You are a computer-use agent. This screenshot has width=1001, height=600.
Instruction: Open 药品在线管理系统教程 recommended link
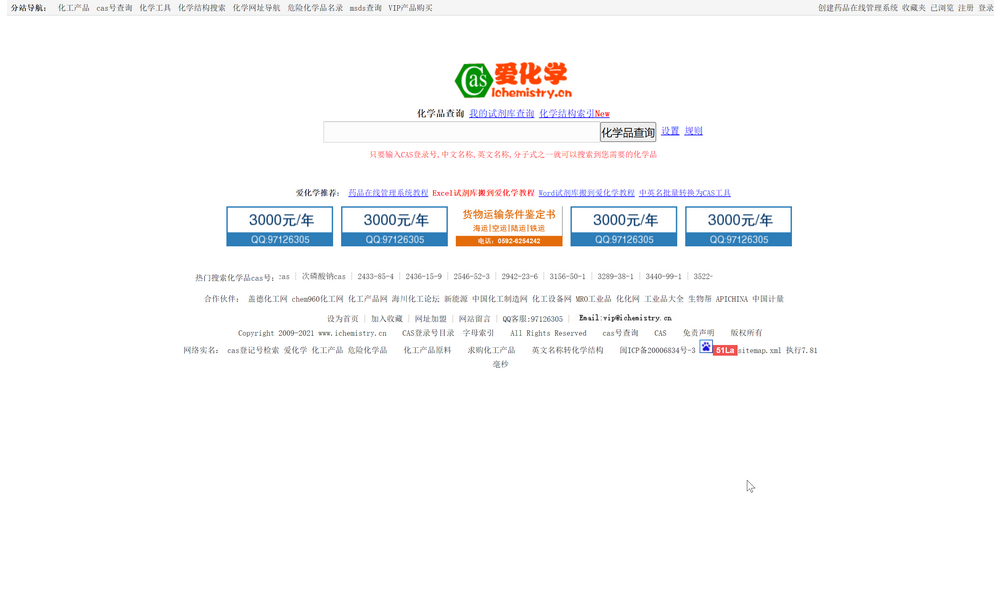[388, 193]
